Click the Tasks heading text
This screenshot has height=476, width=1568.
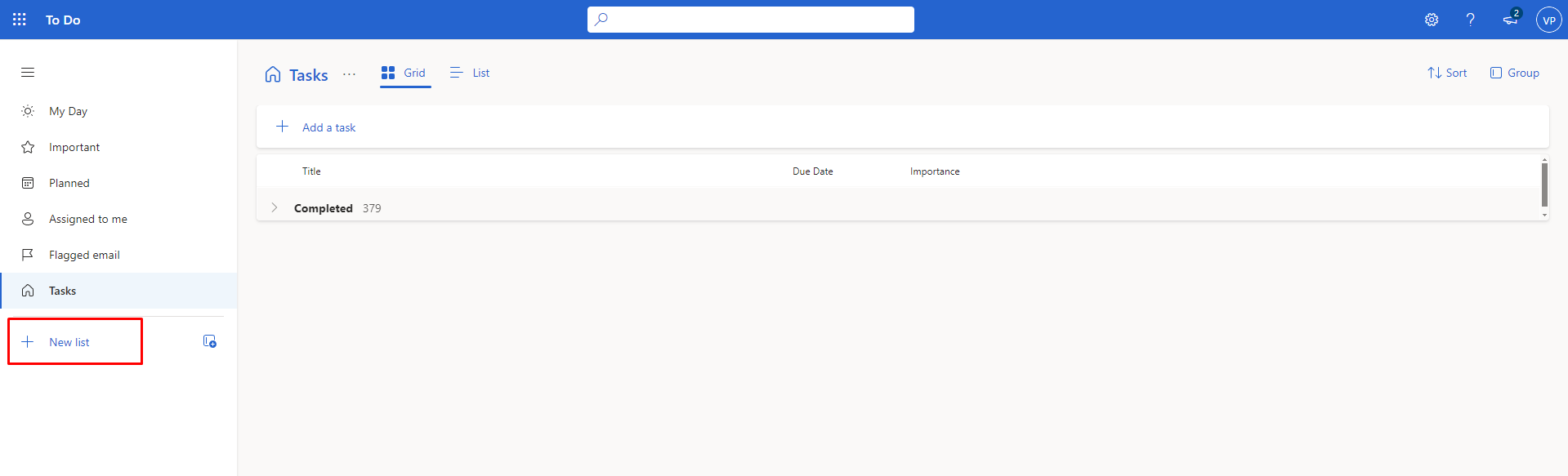(309, 75)
